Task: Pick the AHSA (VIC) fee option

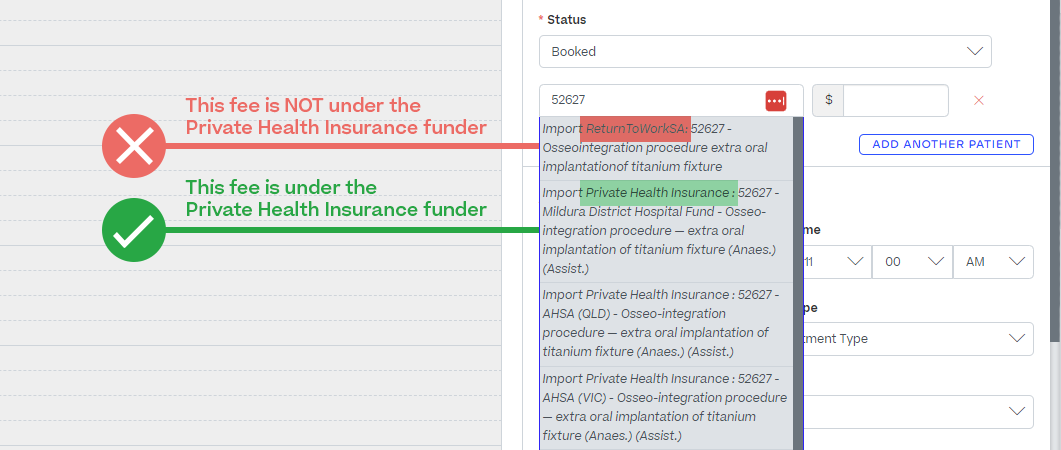Action: (665, 407)
